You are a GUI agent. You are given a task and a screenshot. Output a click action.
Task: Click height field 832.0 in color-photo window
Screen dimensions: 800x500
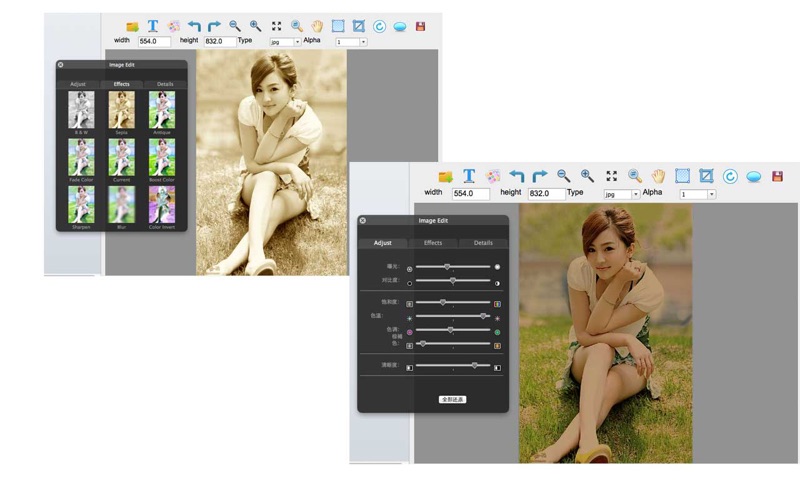pos(546,194)
